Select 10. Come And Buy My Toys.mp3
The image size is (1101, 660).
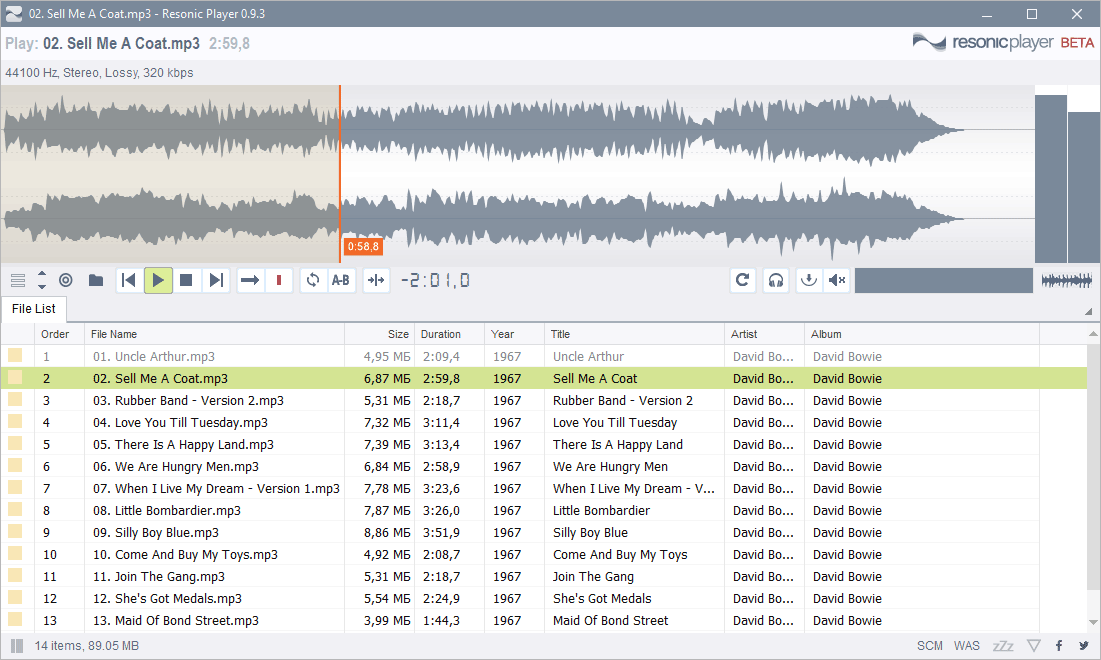click(185, 555)
